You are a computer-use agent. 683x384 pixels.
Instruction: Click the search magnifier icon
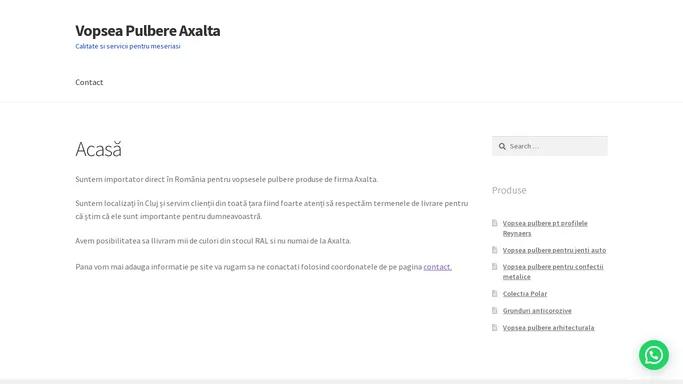502,146
